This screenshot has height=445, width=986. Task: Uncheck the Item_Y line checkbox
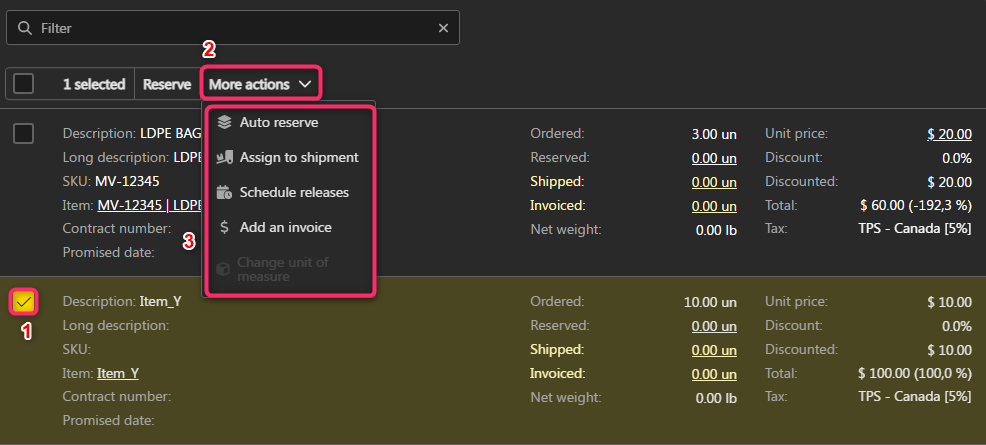point(24,300)
